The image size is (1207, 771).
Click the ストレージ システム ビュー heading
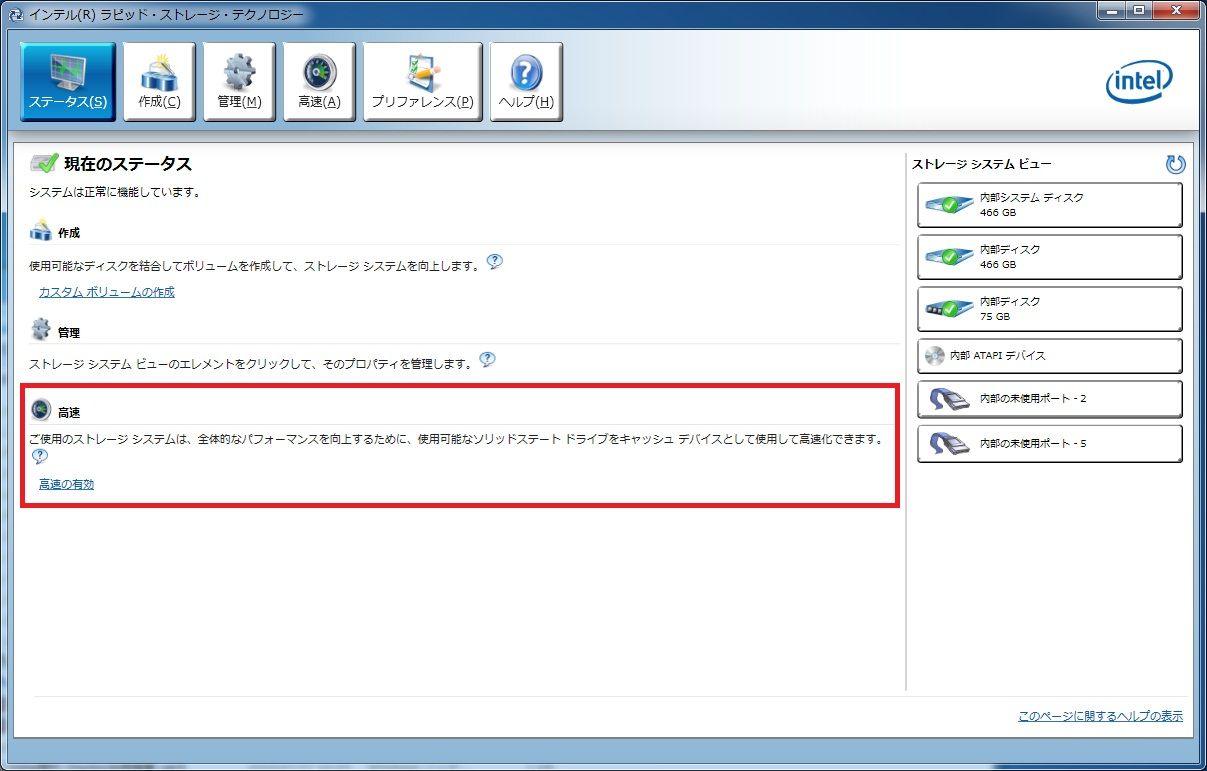point(981,164)
